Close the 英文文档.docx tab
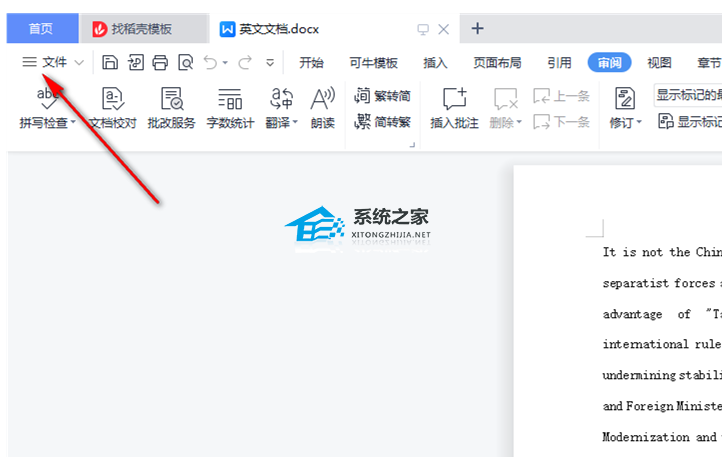 [x=443, y=29]
